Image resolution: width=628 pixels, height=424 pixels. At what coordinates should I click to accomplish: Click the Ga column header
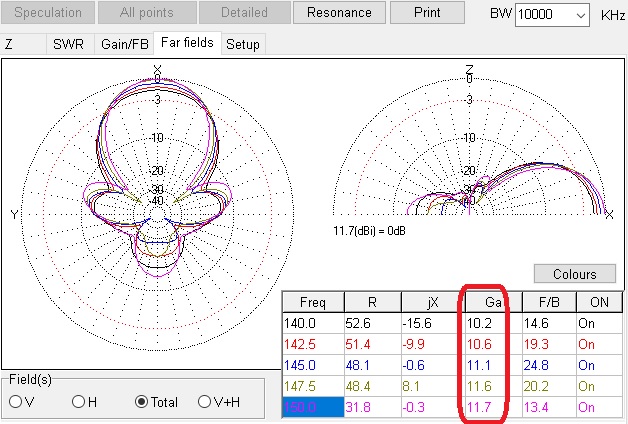click(x=490, y=302)
